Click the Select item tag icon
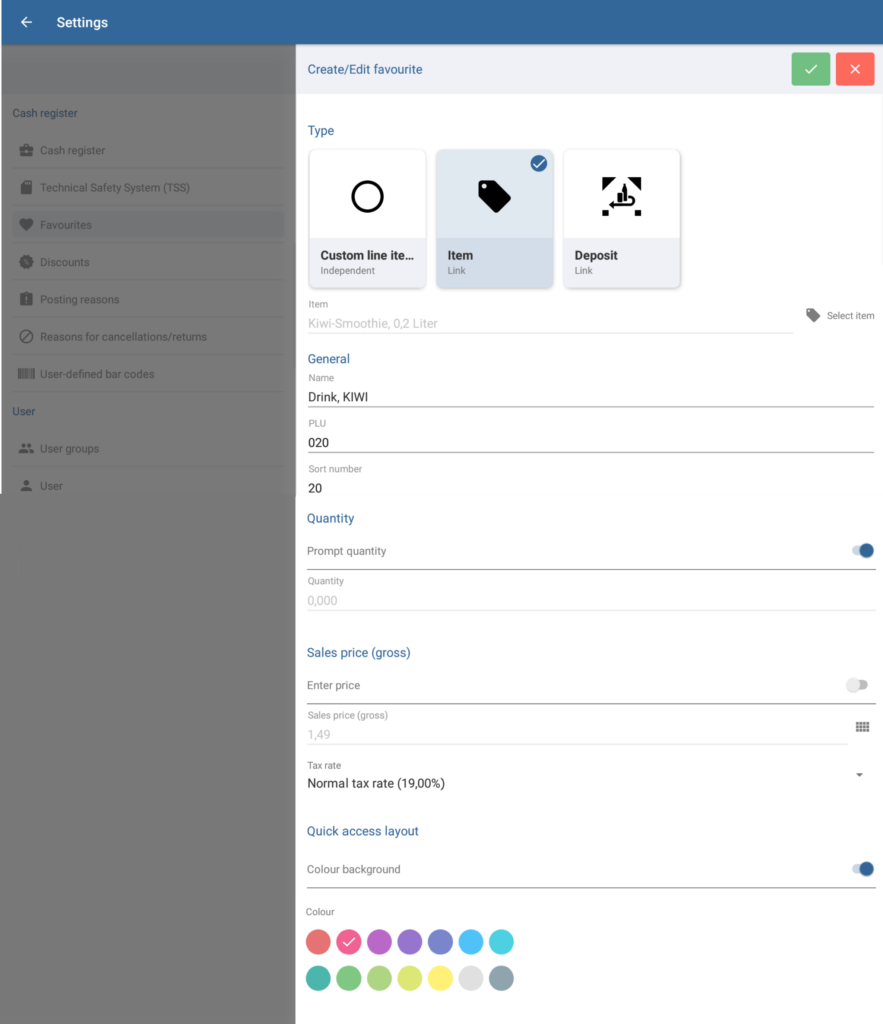 coord(814,315)
